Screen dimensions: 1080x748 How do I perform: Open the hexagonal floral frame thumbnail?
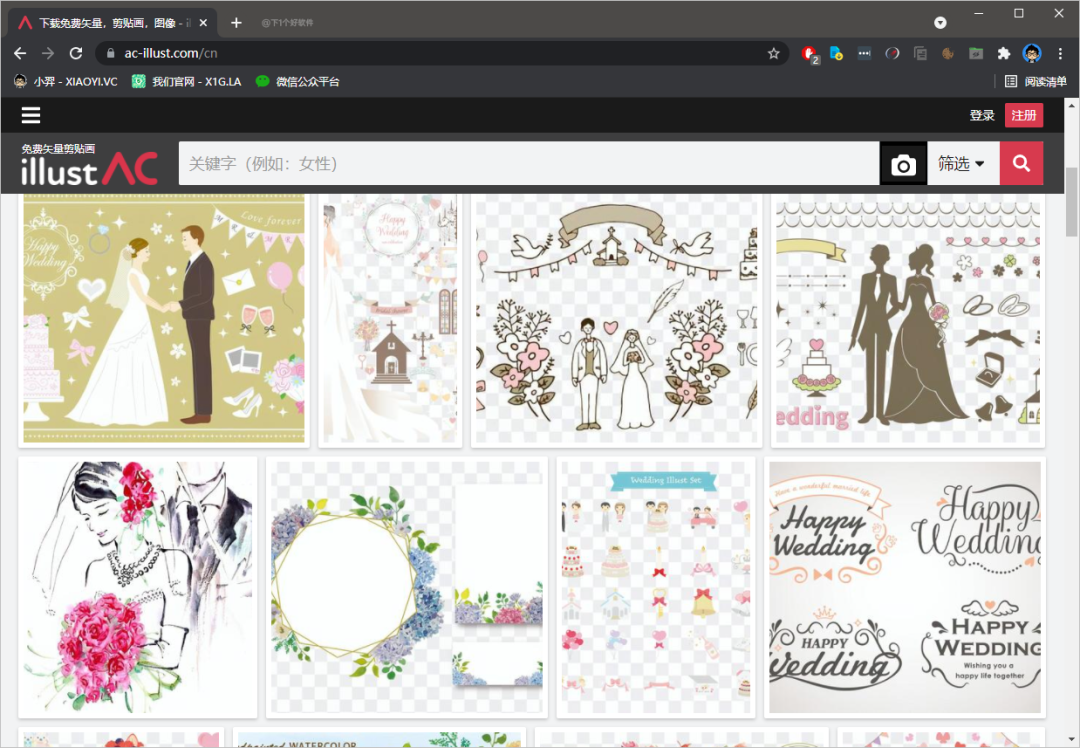point(407,588)
